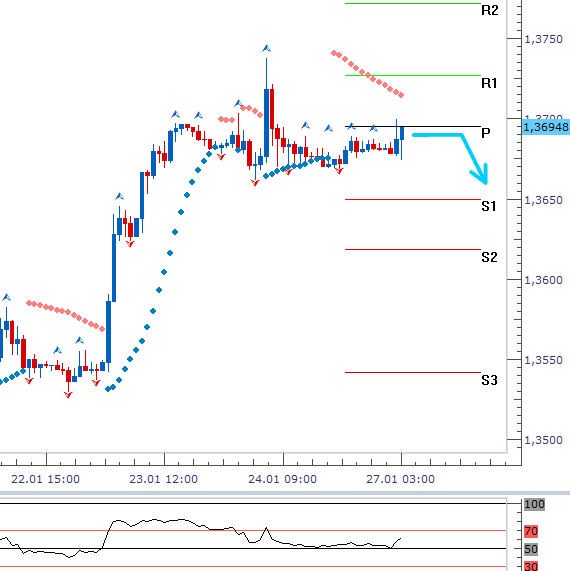This screenshot has height=571, width=570.
Task: Click the 1,3500 price axis value
Action: (543, 440)
